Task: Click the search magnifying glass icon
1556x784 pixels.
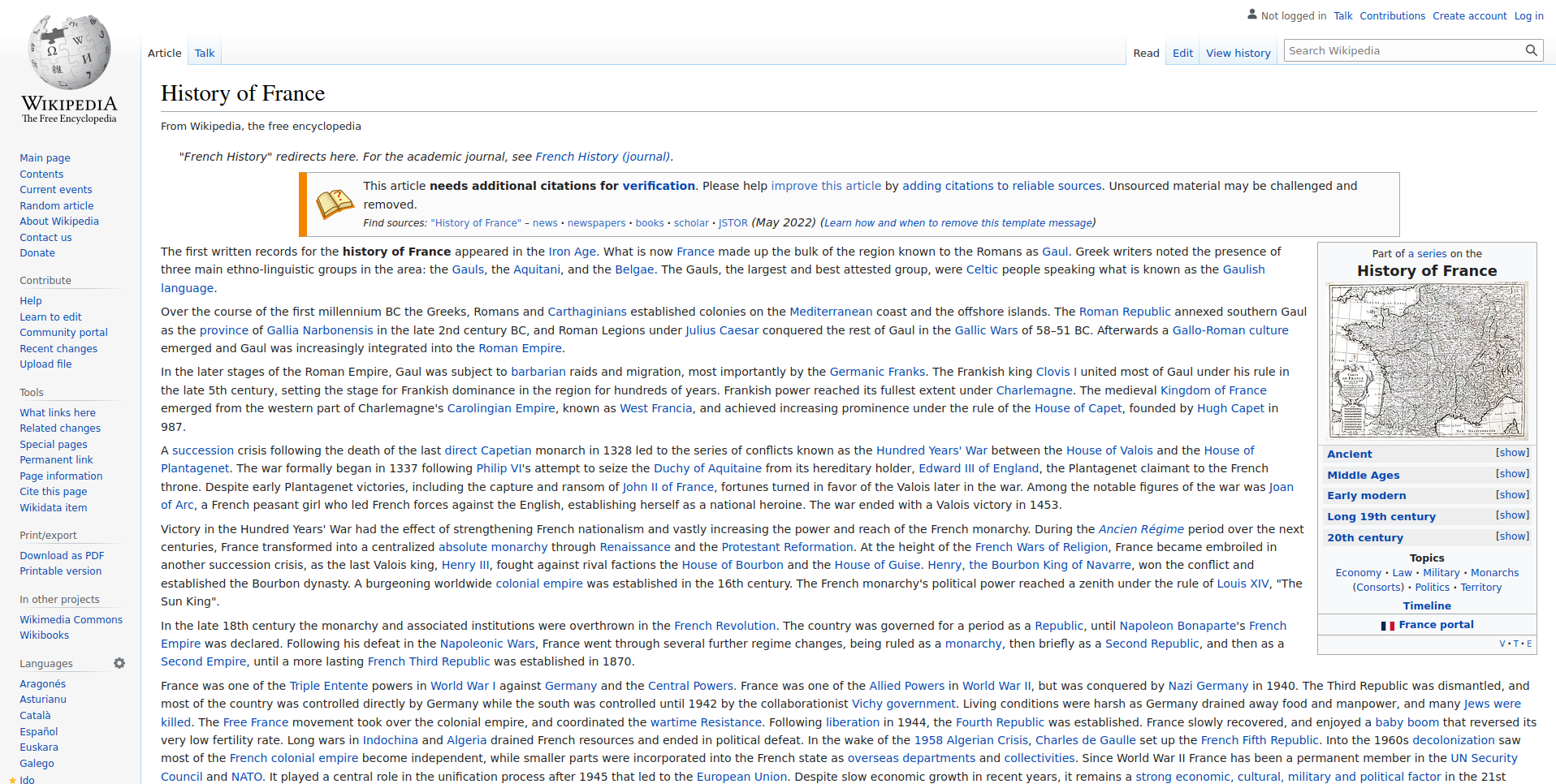Action: click(x=1531, y=50)
